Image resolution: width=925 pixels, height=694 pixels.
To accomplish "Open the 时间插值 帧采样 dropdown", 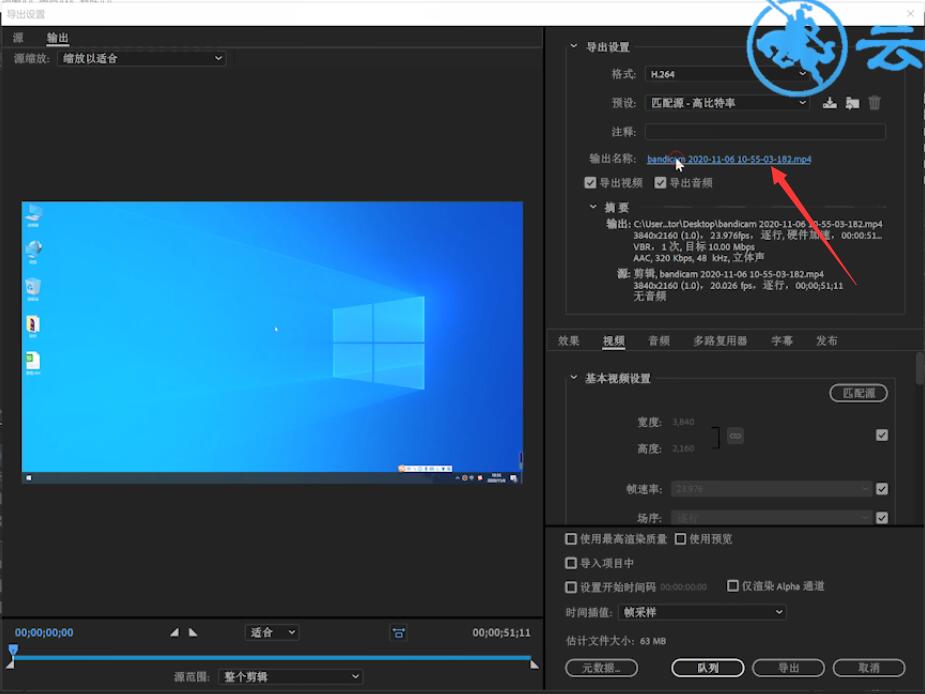I will pos(702,612).
